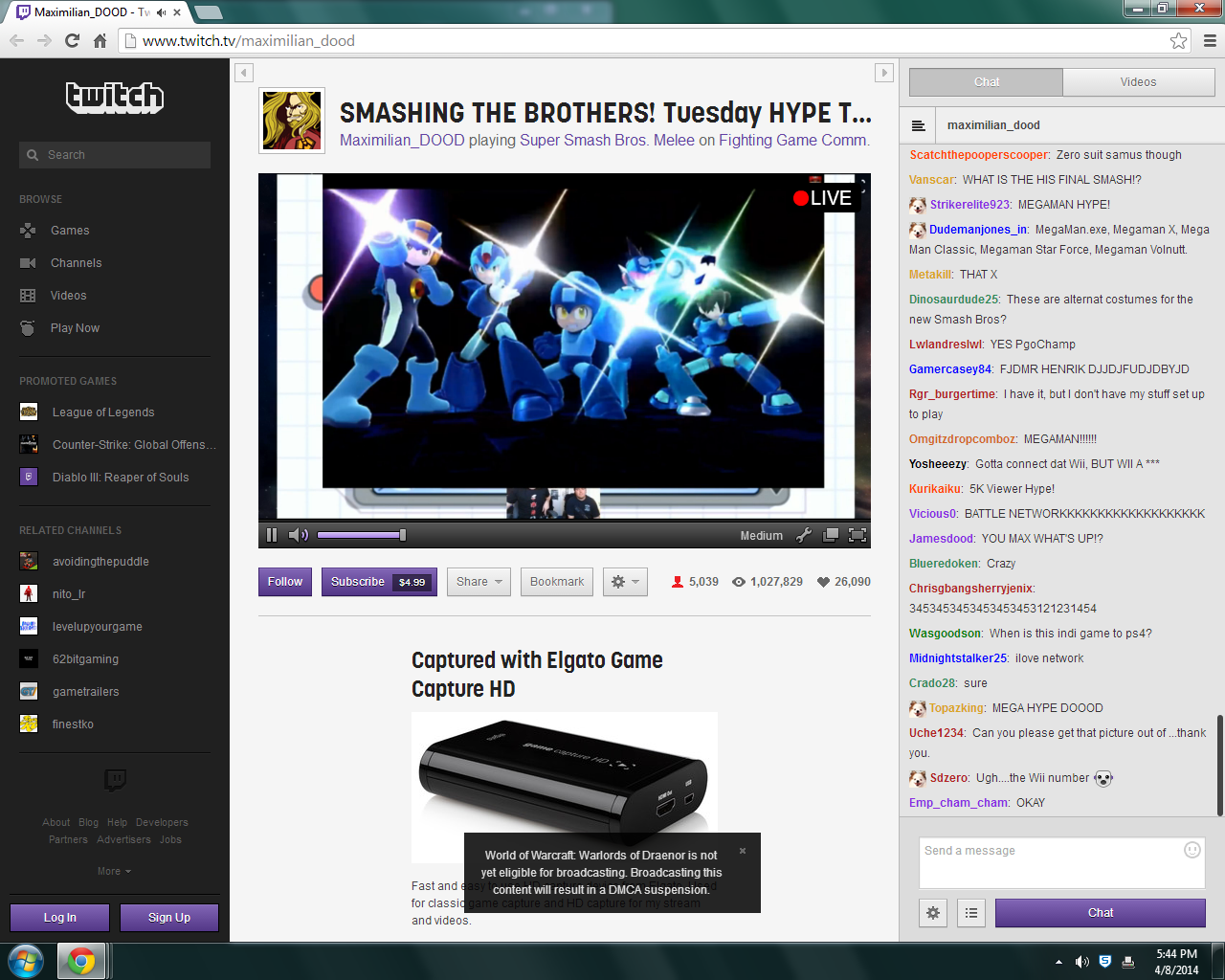Mute the video player volume
The width and height of the screenshot is (1225, 980).
point(298,535)
